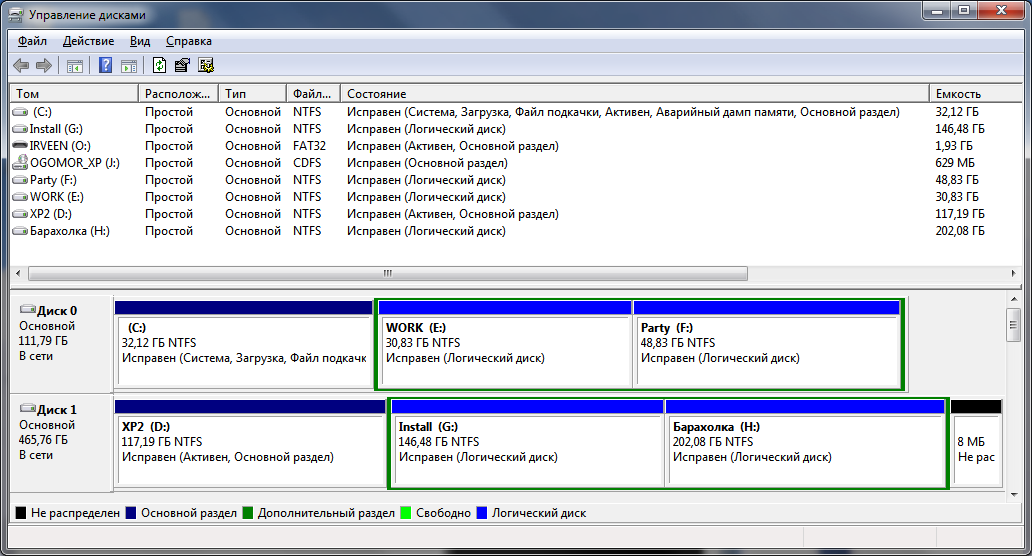Viewport: 1032px width, 556px height.
Task: Click the Refresh toolbar icon
Action: coord(159,66)
